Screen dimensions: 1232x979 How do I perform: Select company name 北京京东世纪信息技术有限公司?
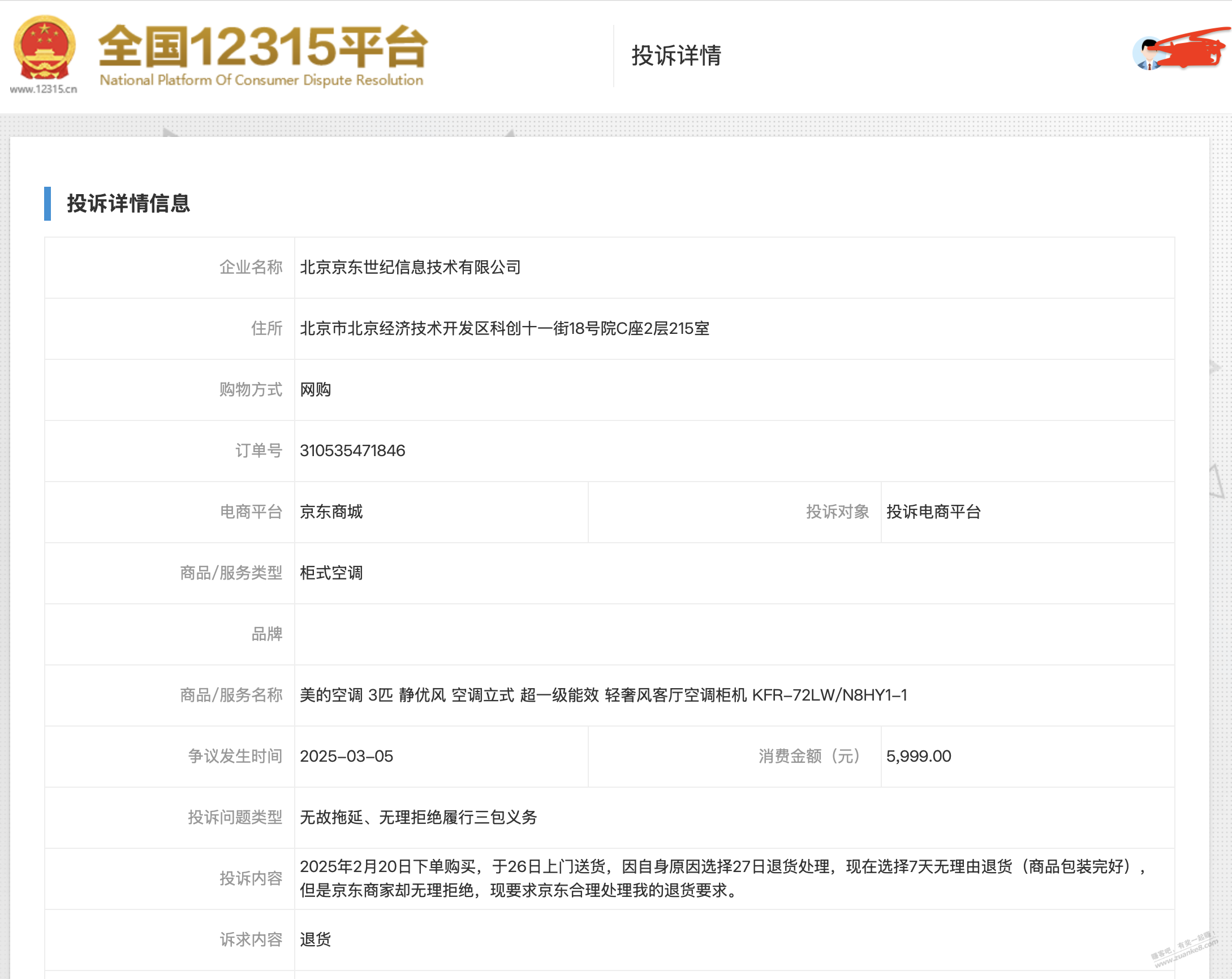[x=410, y=268]
